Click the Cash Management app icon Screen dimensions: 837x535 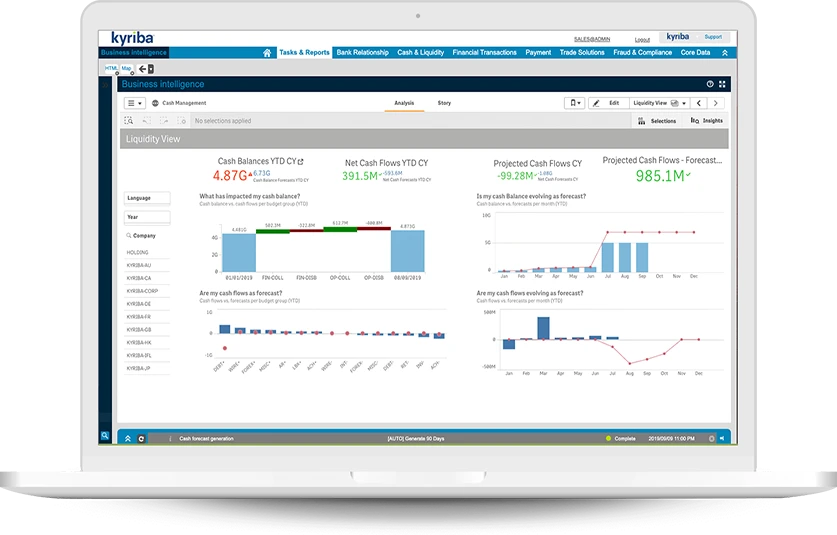(155, 103)
